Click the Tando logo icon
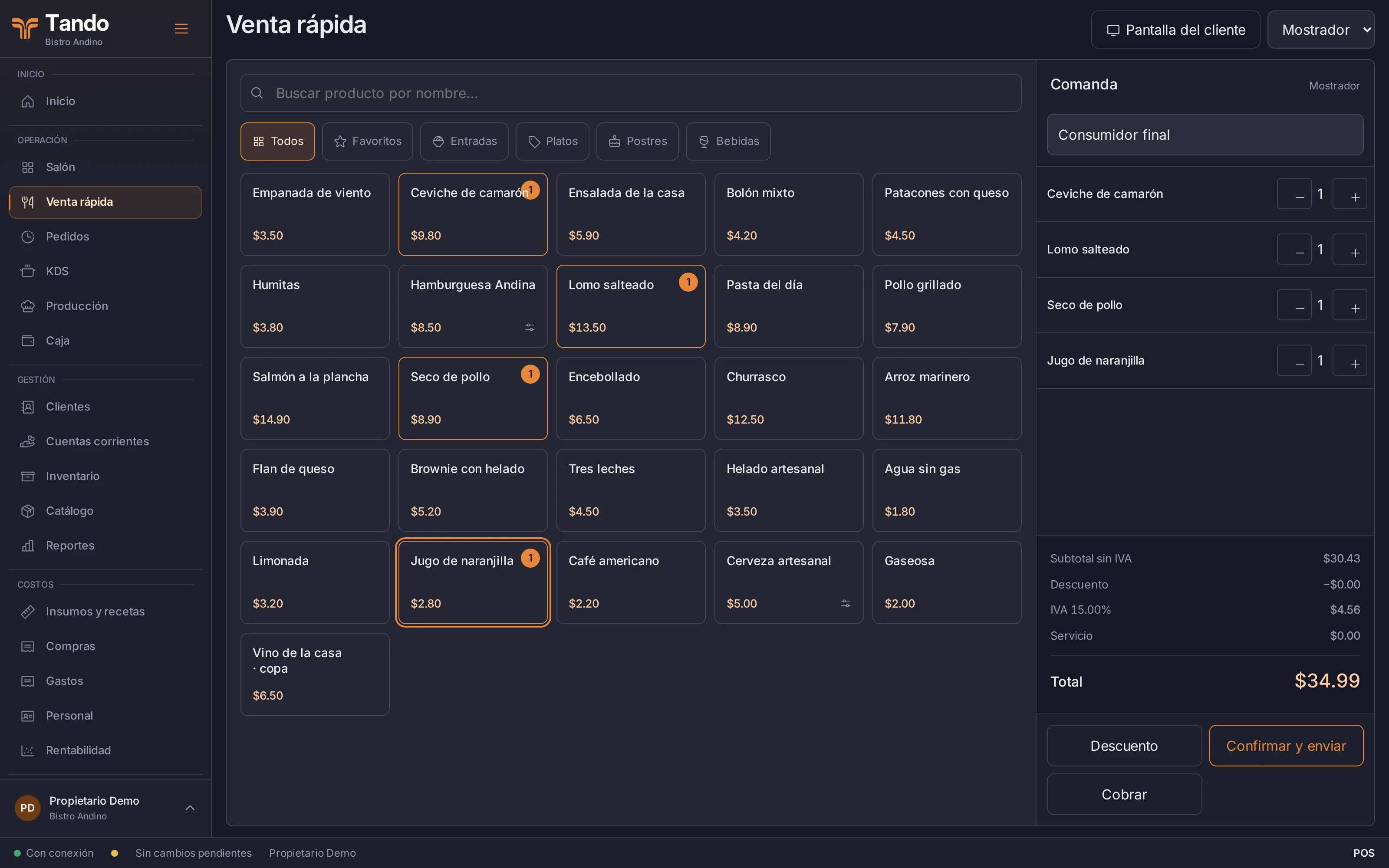Screen dimensions: 1389x868 (25, 27)
